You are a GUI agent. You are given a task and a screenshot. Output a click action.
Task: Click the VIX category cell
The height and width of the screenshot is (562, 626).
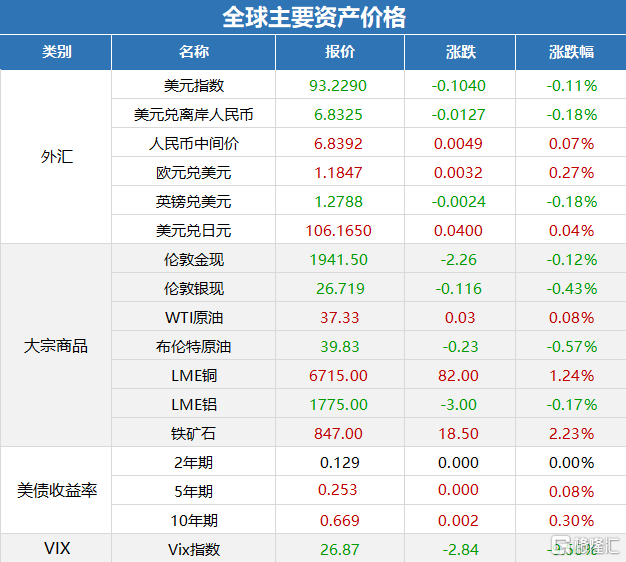(x=57, y=548)
